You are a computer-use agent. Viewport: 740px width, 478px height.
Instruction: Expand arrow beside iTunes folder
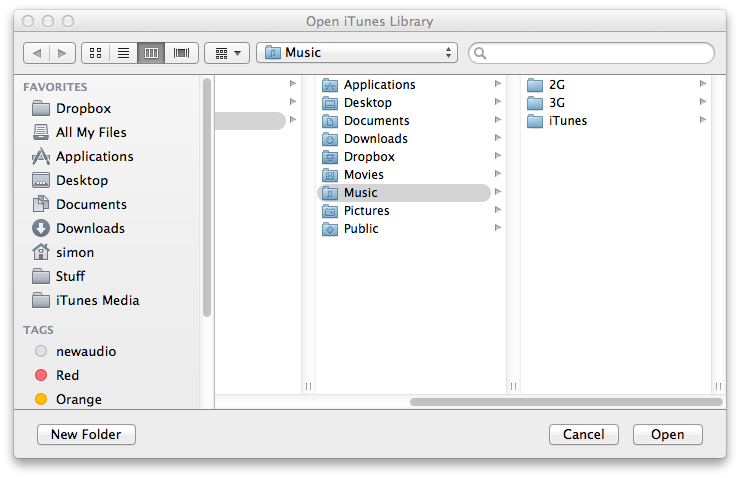(x=703, y=120)
